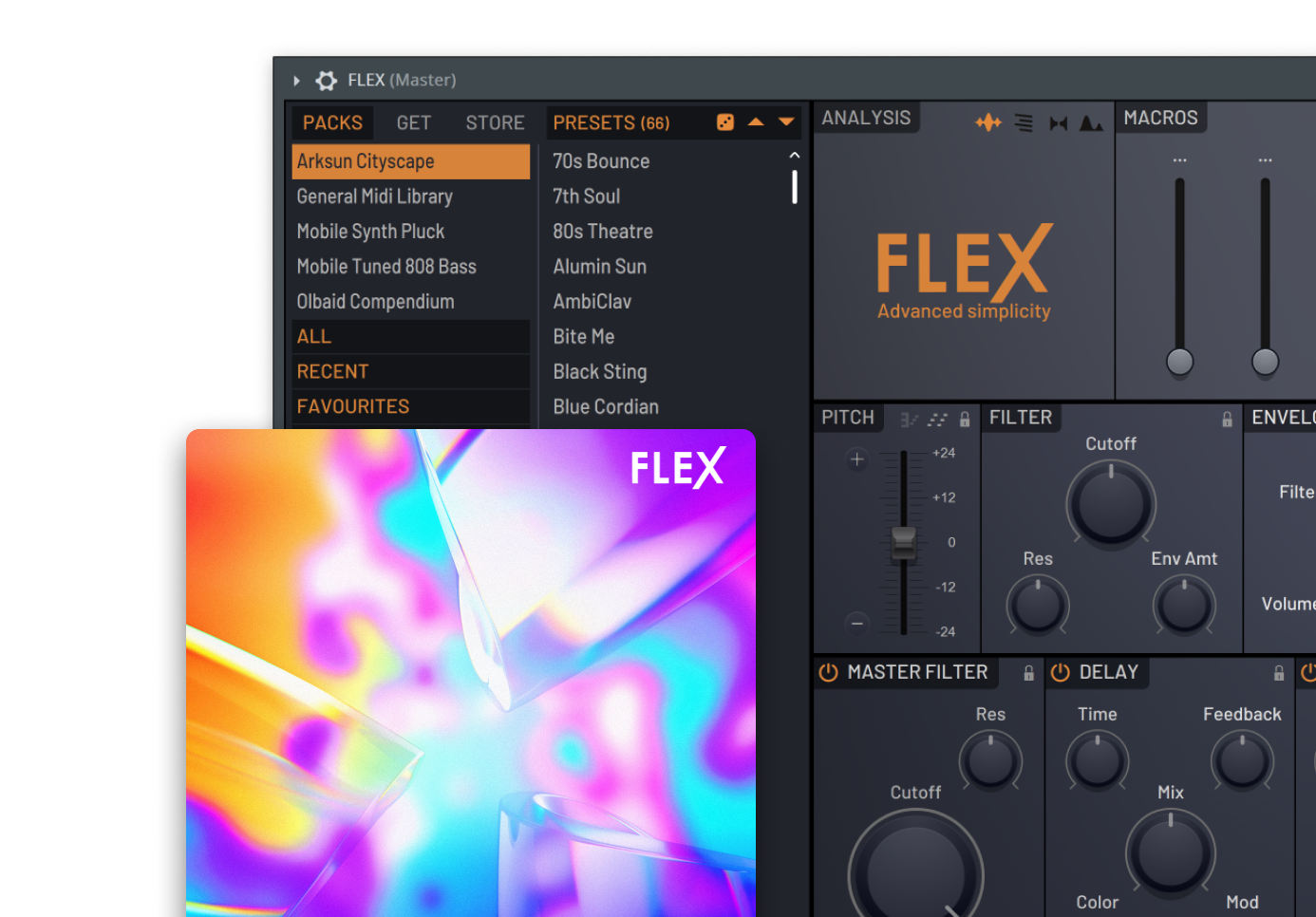Expand the FLEX title bar arrow menu

296,81
